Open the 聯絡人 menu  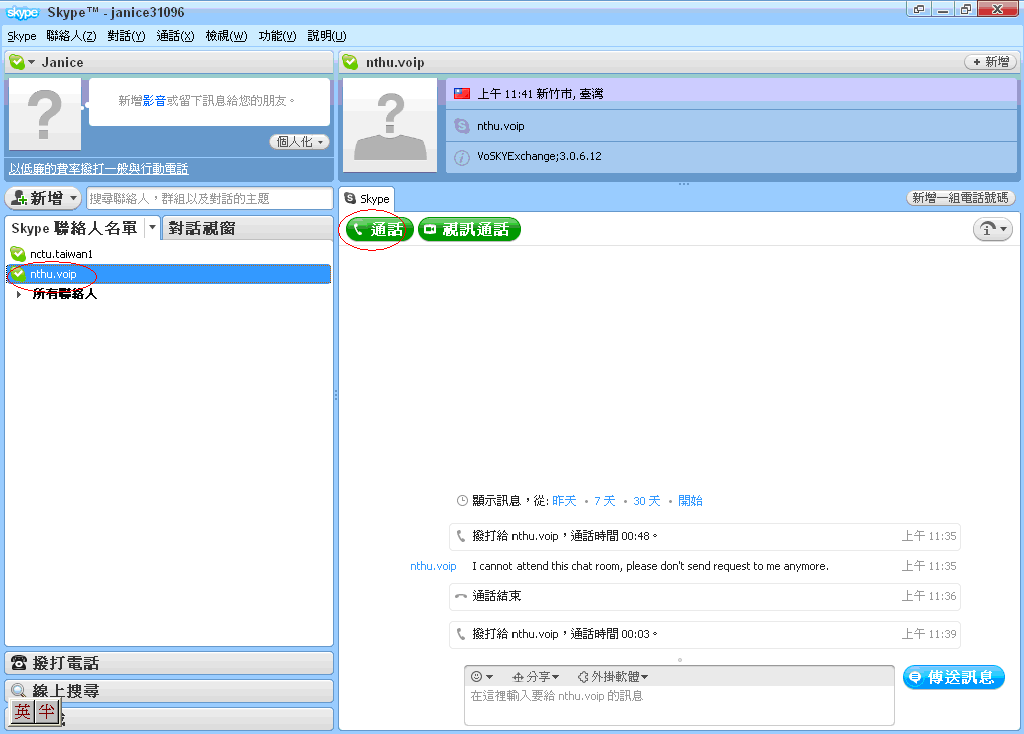click(71, 36)
